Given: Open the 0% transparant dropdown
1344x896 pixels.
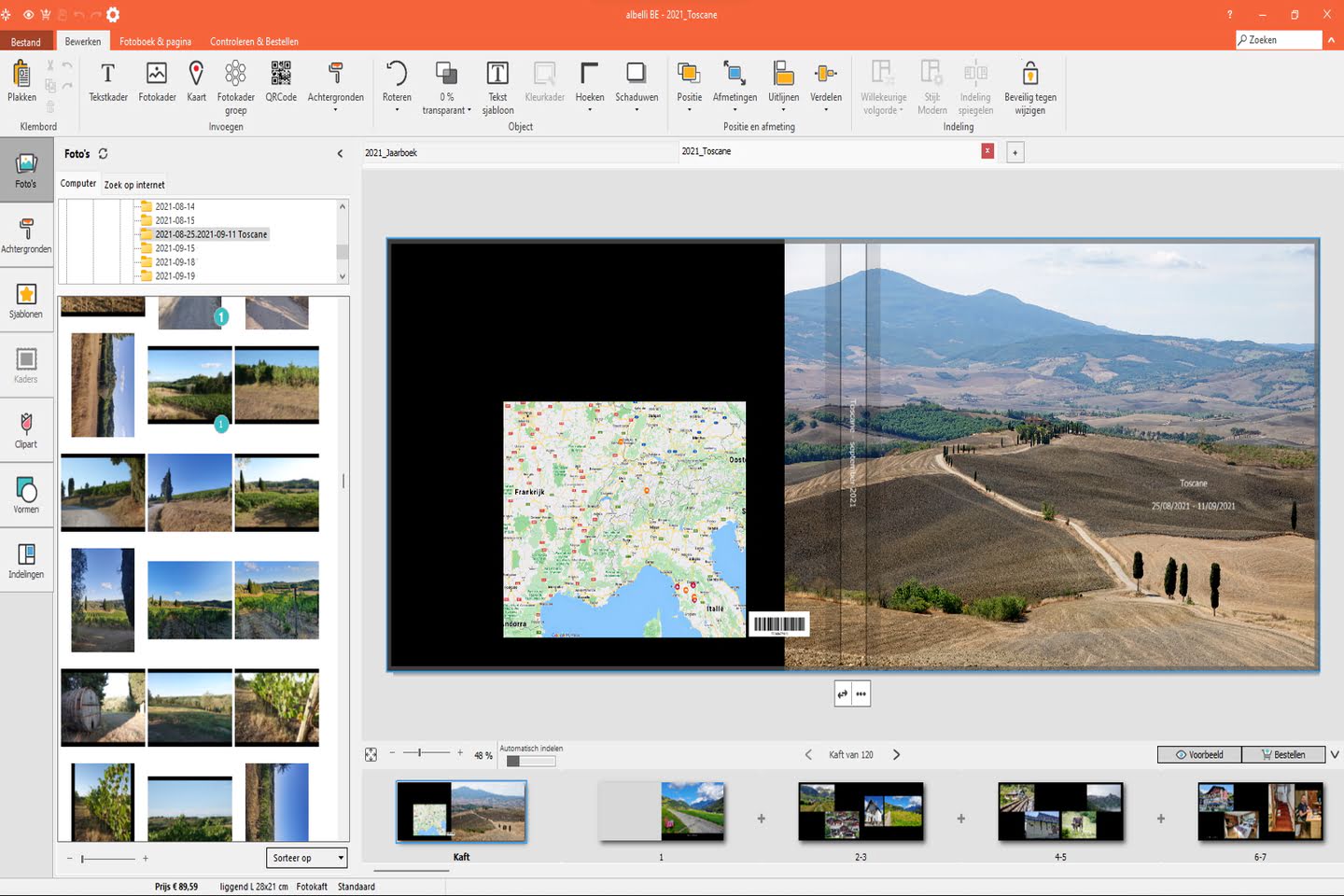Looking at the screenshot, I should click(446, 88).
